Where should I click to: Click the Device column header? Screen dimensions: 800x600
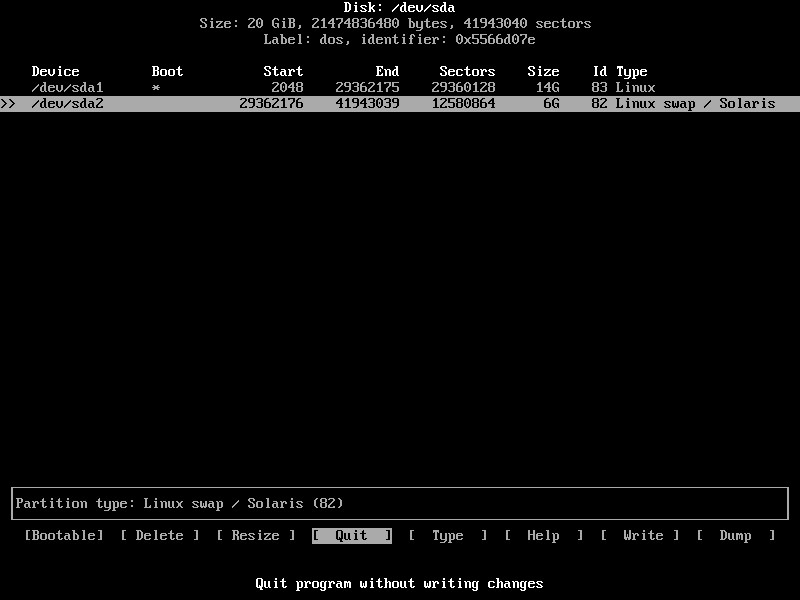click(x=56, y=72)
